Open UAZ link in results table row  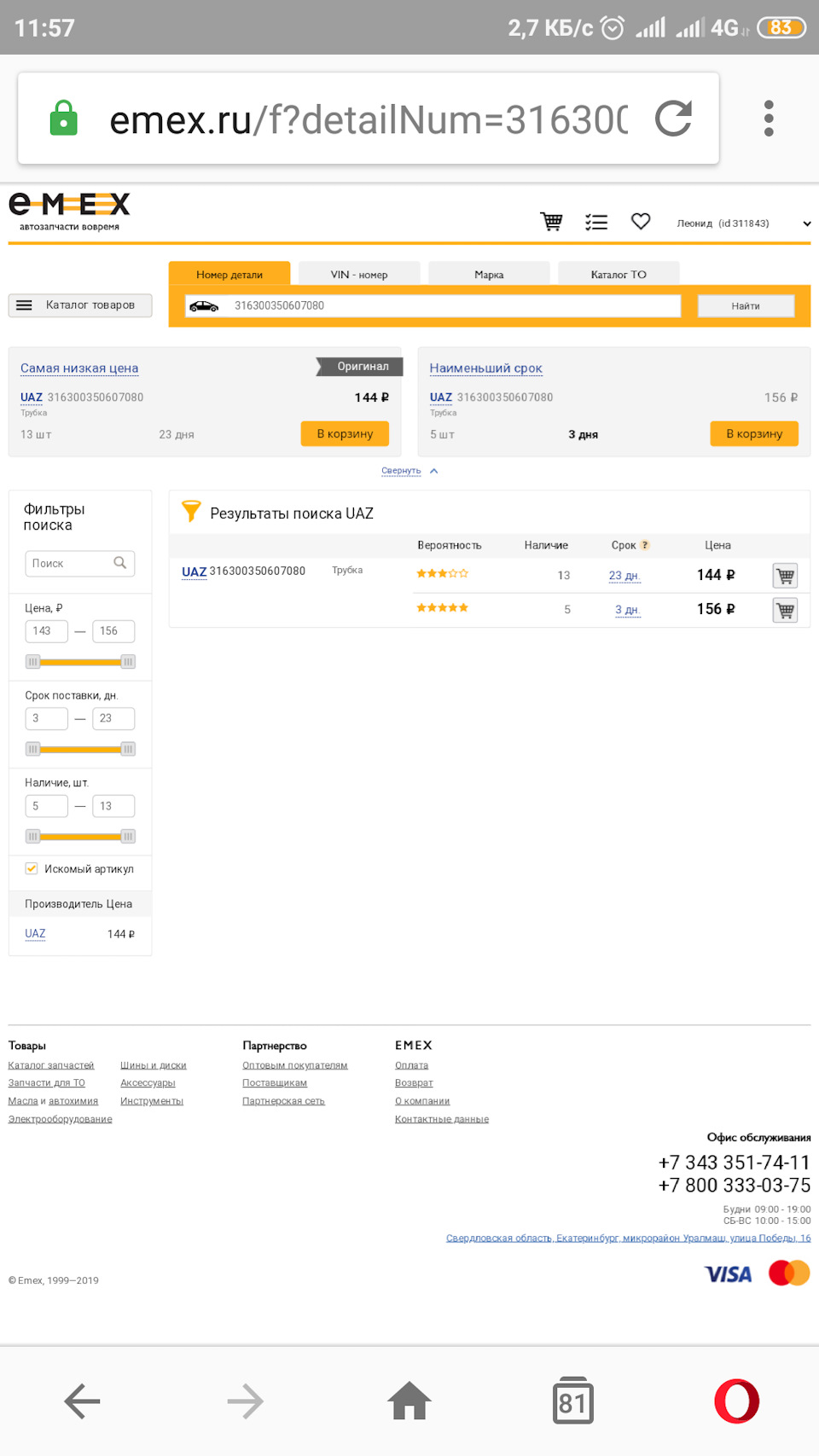194,571
